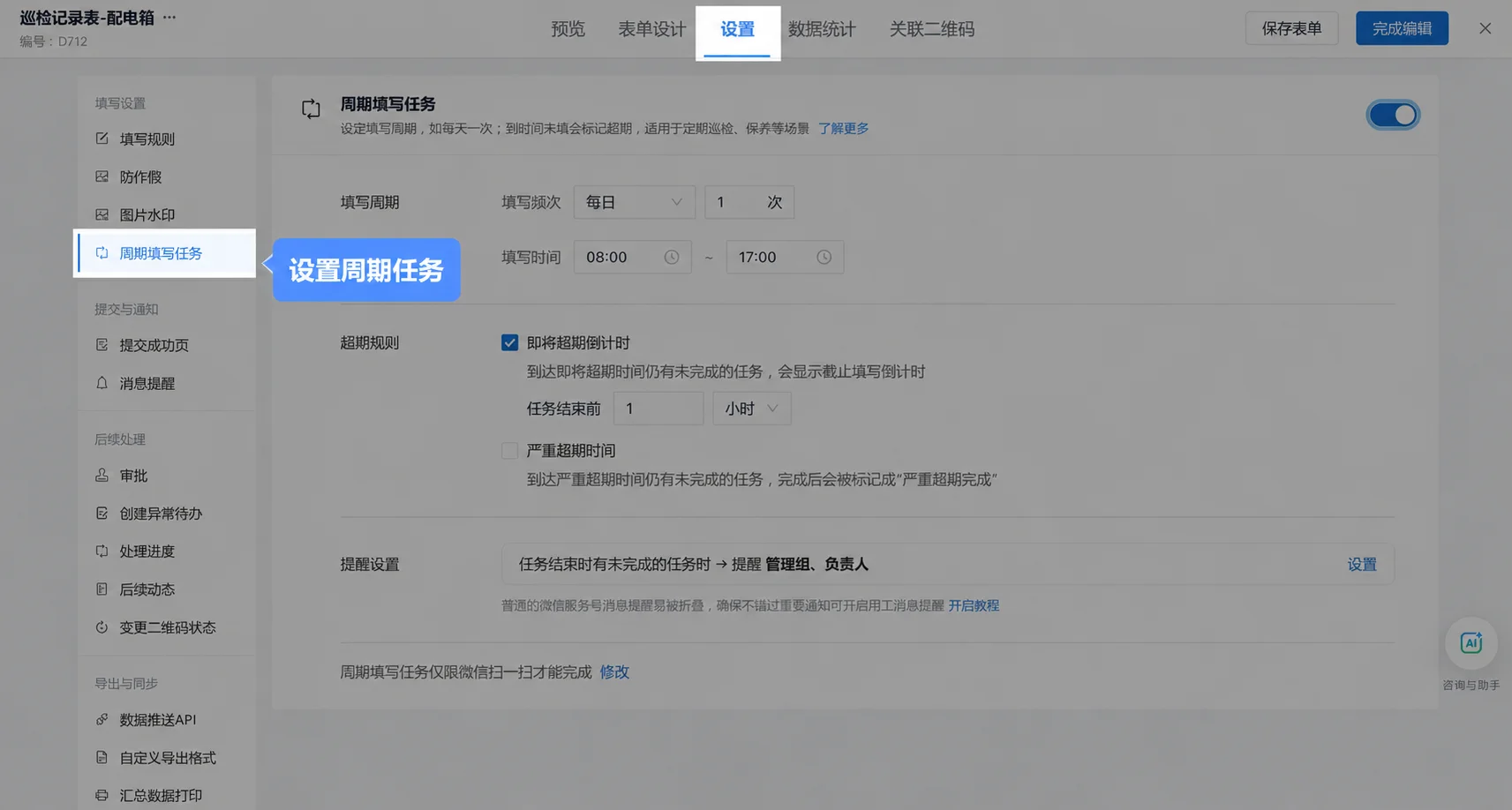Uncheck 即将超期倒计时 checkbox
The height and width of the screenshot is (810, 1512).
pos(509,342)
